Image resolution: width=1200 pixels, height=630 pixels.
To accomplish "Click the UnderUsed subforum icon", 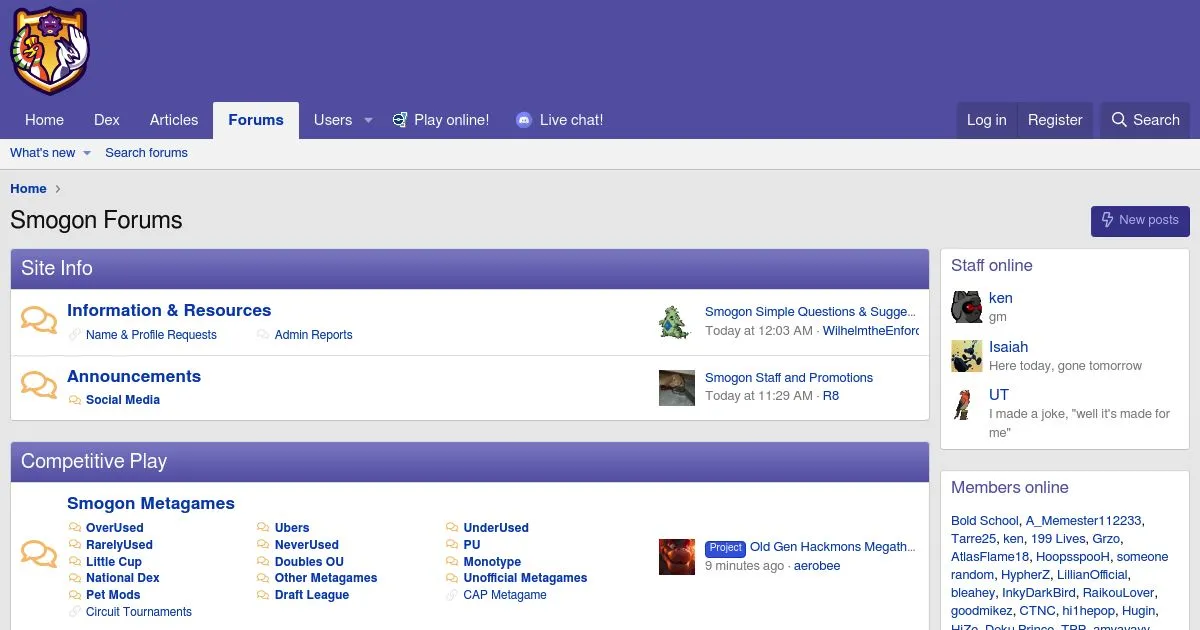I will click(x=453, y=528).
